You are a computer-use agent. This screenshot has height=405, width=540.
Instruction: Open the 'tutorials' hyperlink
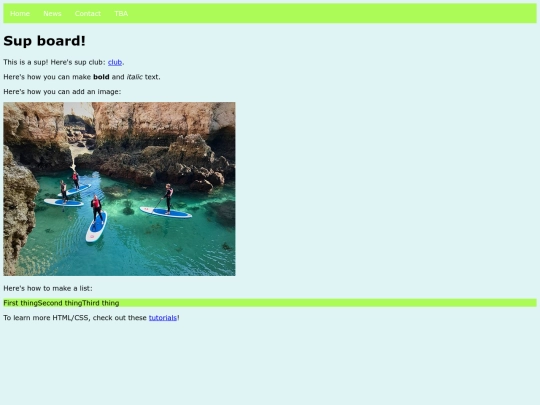click(163, 318)
